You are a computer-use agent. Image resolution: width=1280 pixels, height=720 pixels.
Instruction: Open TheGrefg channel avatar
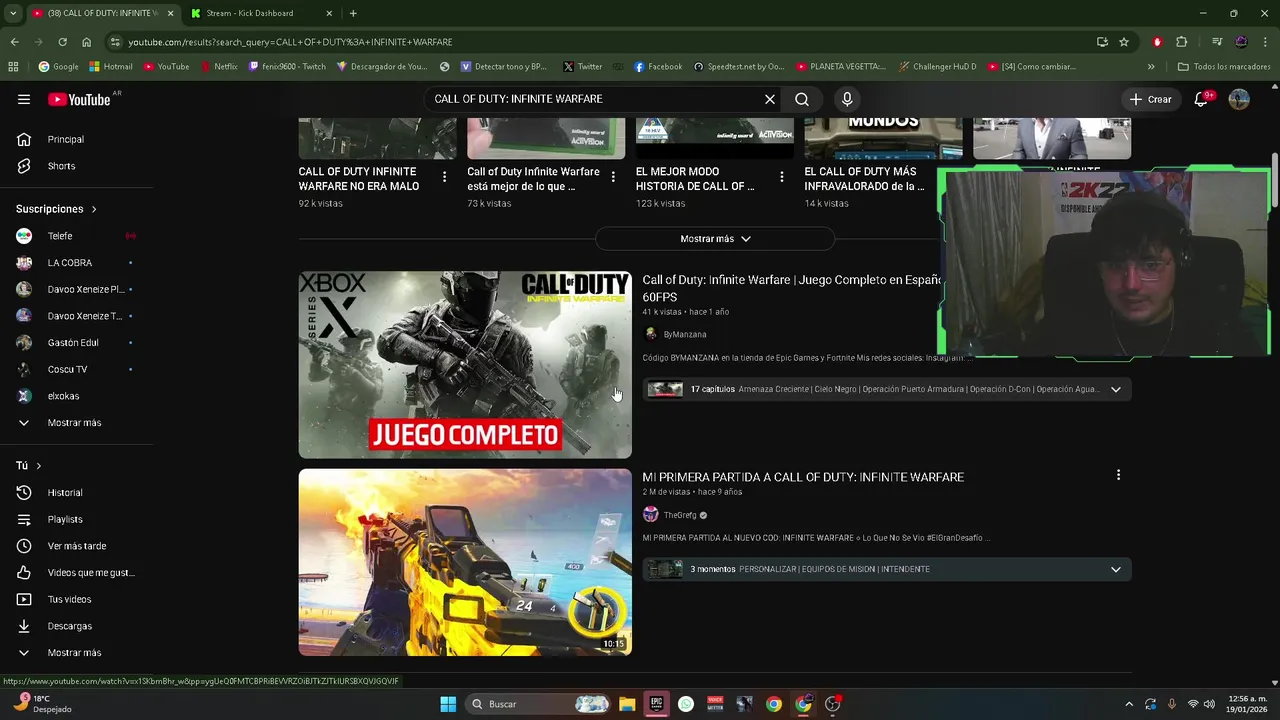click(651, 515)
